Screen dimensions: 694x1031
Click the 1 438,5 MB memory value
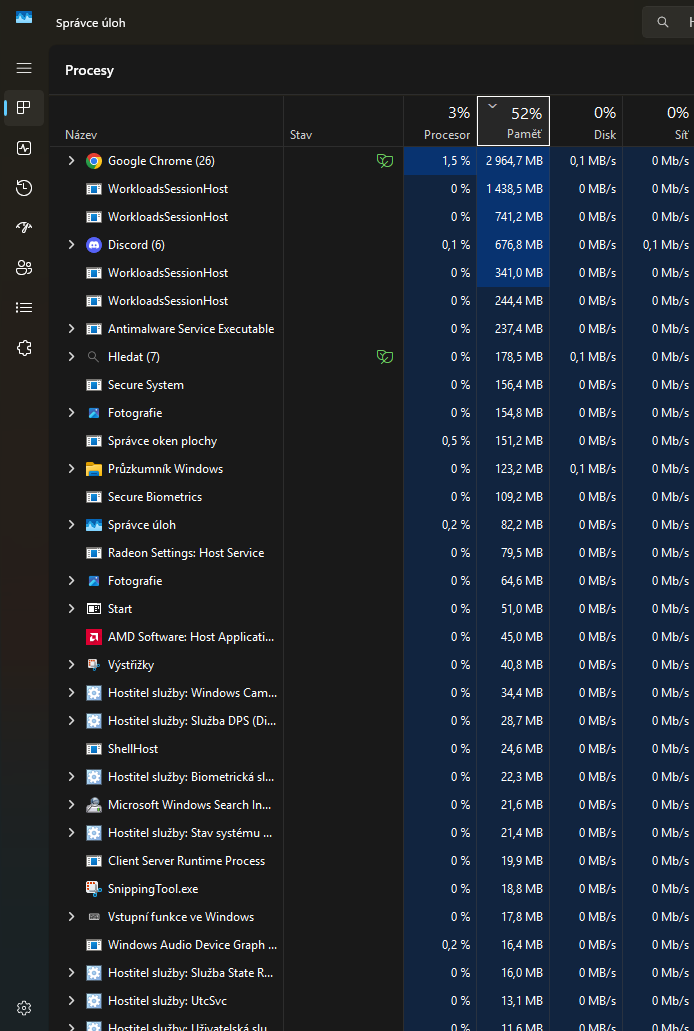pos(514,189)
